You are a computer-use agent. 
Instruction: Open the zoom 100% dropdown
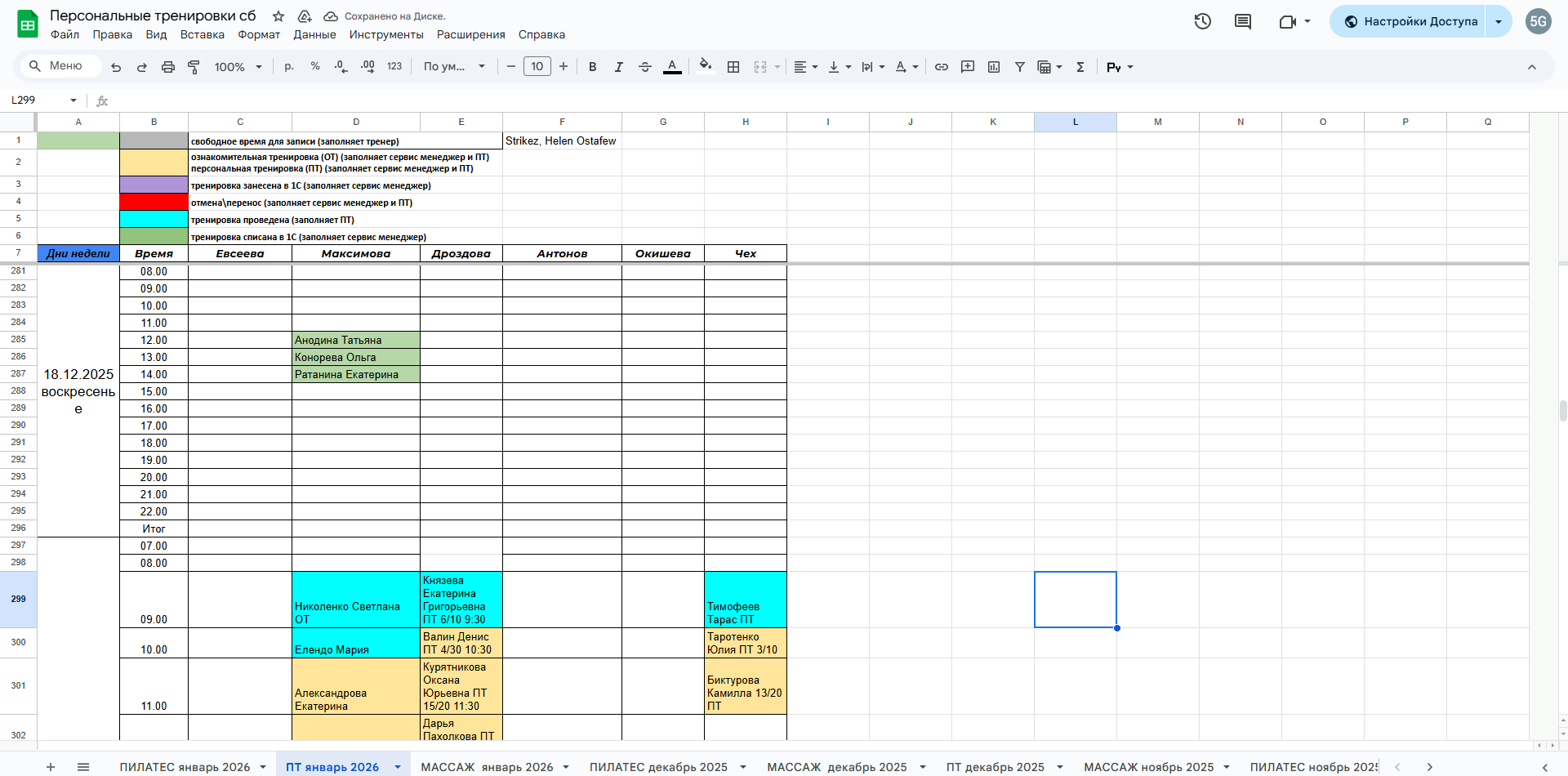point(238,67)
